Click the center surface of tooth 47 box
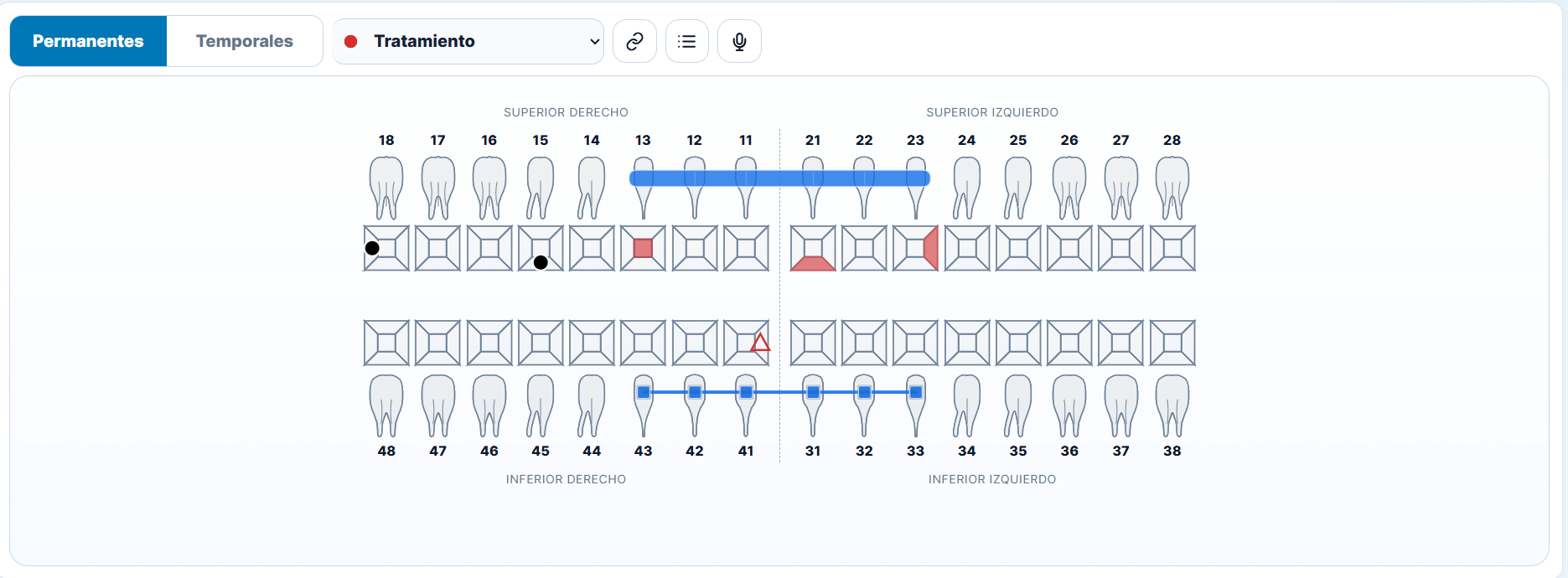The height and width of the screenshot is (578, 1568). [x=437, y=343]
